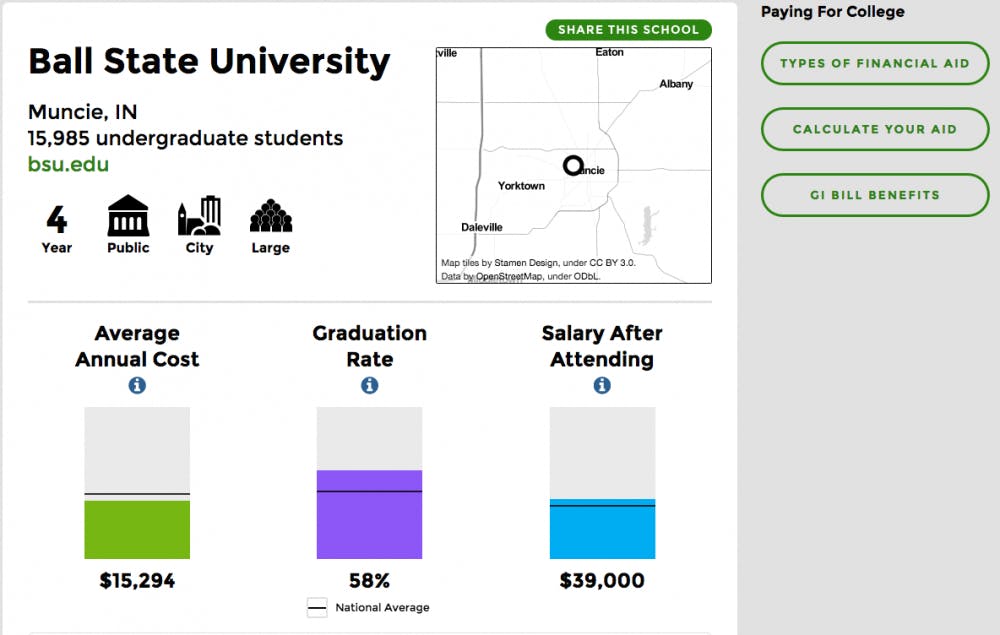Click the CALCULATE YOUR AID button

874,129
